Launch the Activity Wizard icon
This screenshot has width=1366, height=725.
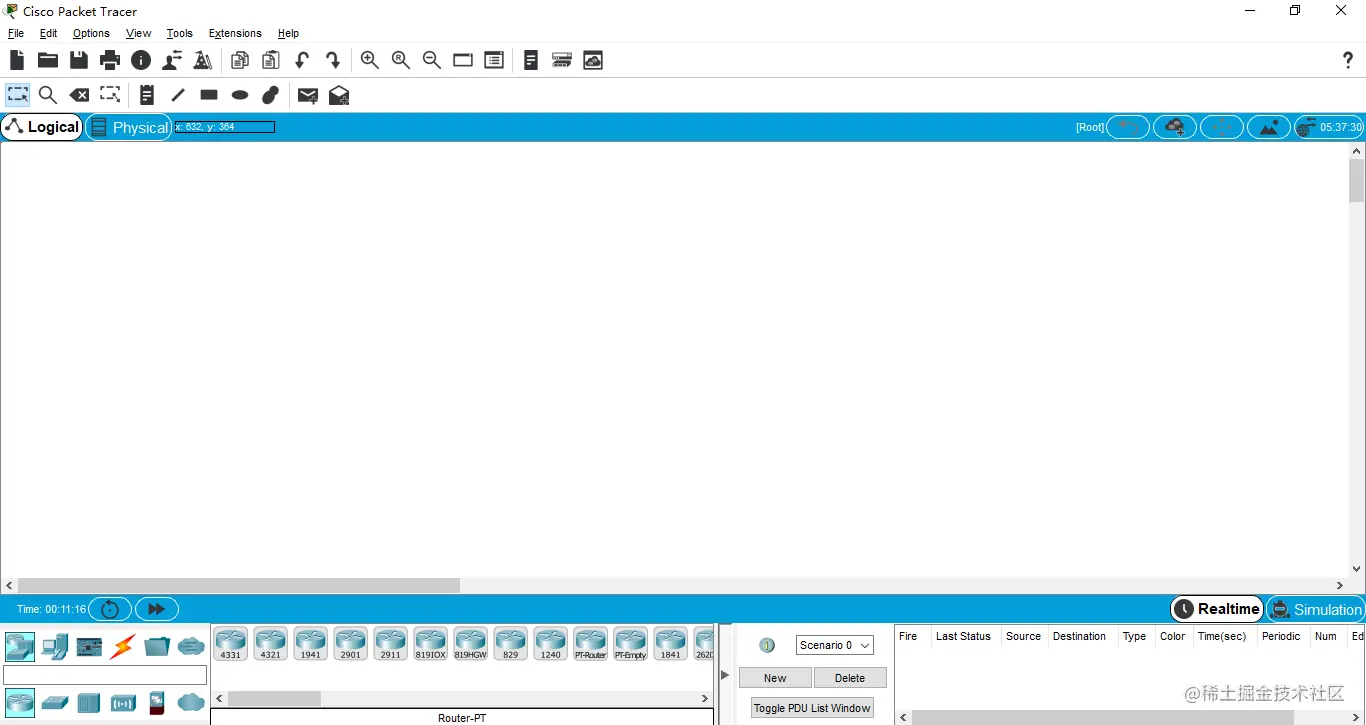click(x=203, y=60)
